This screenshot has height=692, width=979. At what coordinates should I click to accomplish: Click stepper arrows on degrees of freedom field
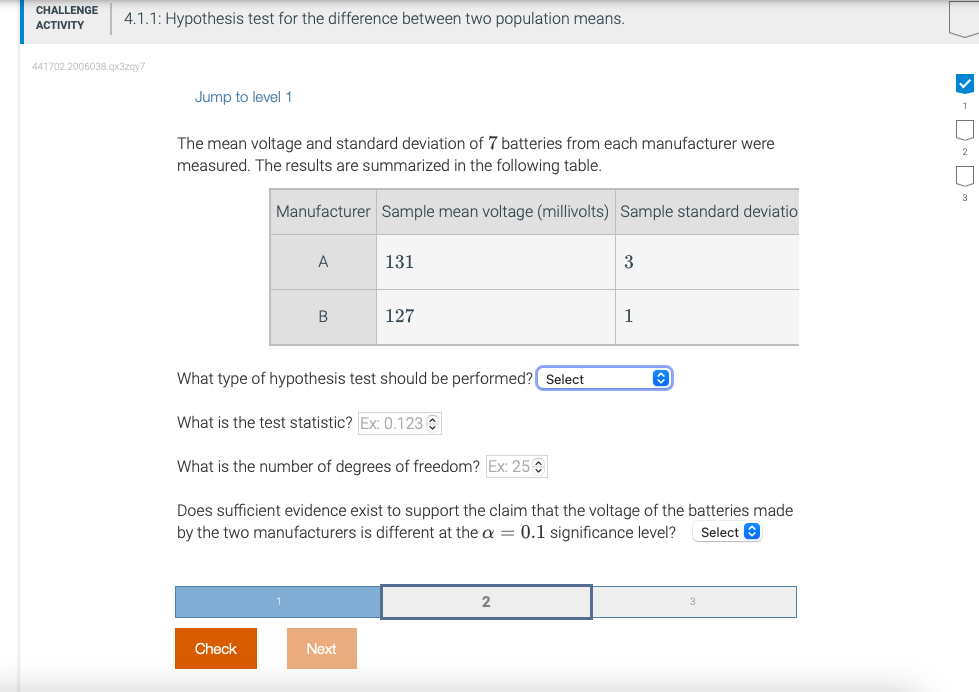(x=536, y=466)
